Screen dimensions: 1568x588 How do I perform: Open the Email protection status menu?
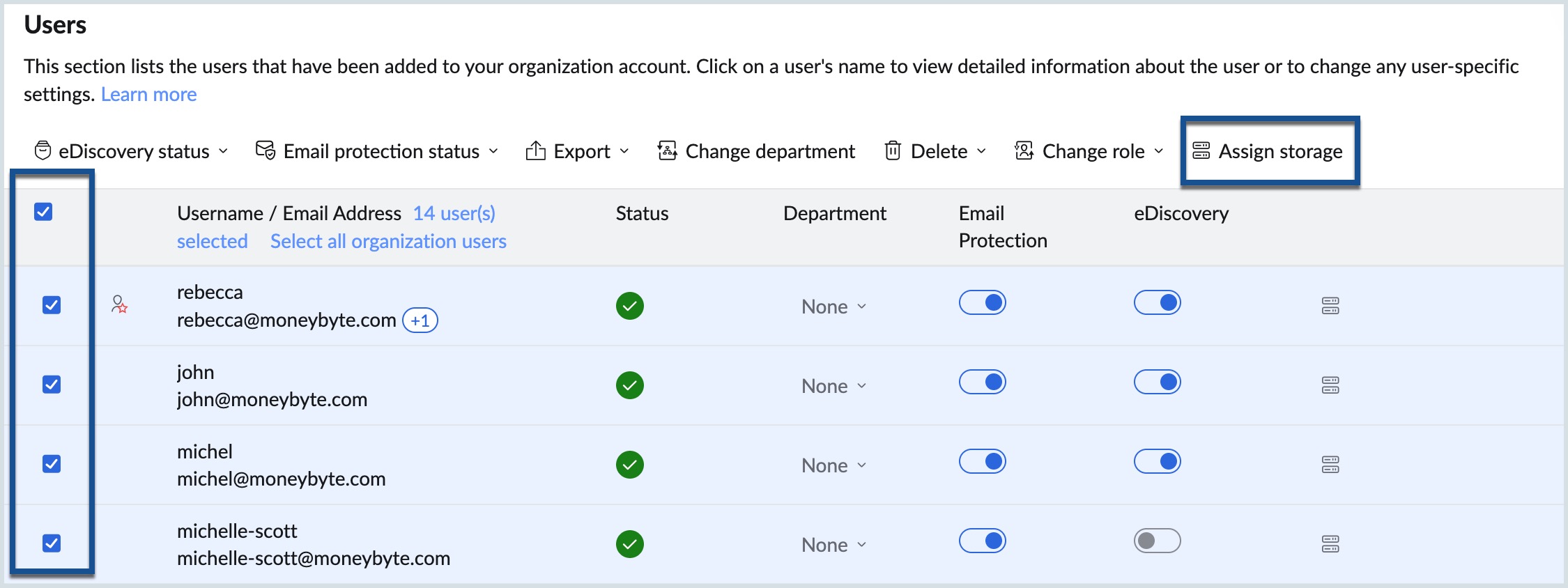click(x=377, y=151)
